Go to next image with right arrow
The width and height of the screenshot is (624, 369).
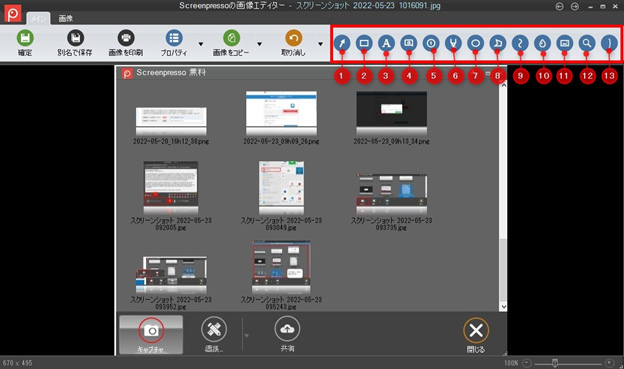[x=575, y=6]
